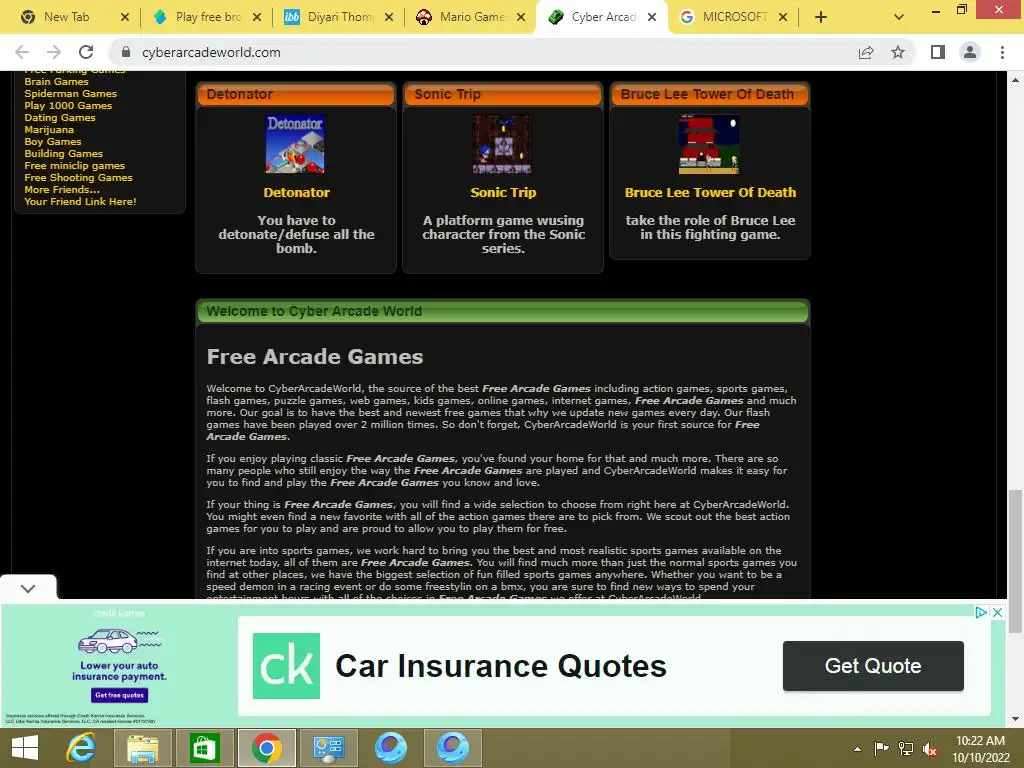The width and height of the screenshot is (1024, 768).
Task: Open the Chrome three-dot menu
Action: coord(1002,52)
